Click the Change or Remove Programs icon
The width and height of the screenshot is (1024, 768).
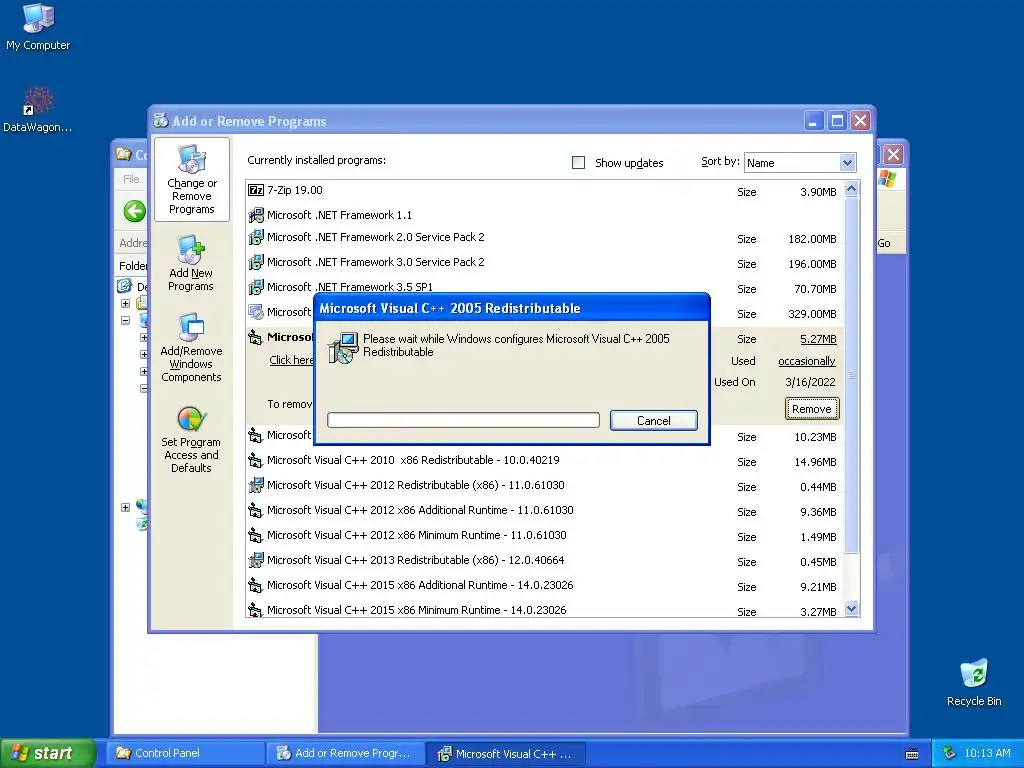pyautogui.click(x=191, y=159)
